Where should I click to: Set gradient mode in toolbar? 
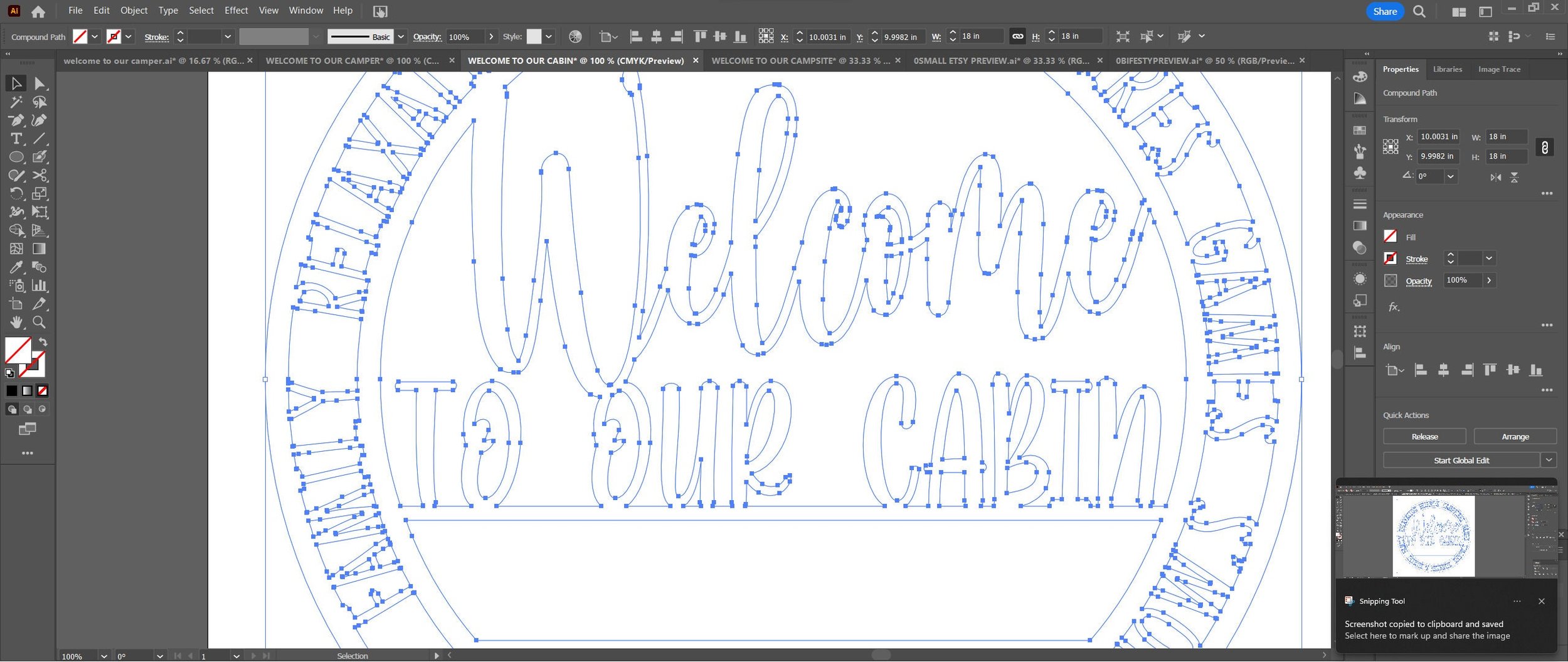point(27,391)
